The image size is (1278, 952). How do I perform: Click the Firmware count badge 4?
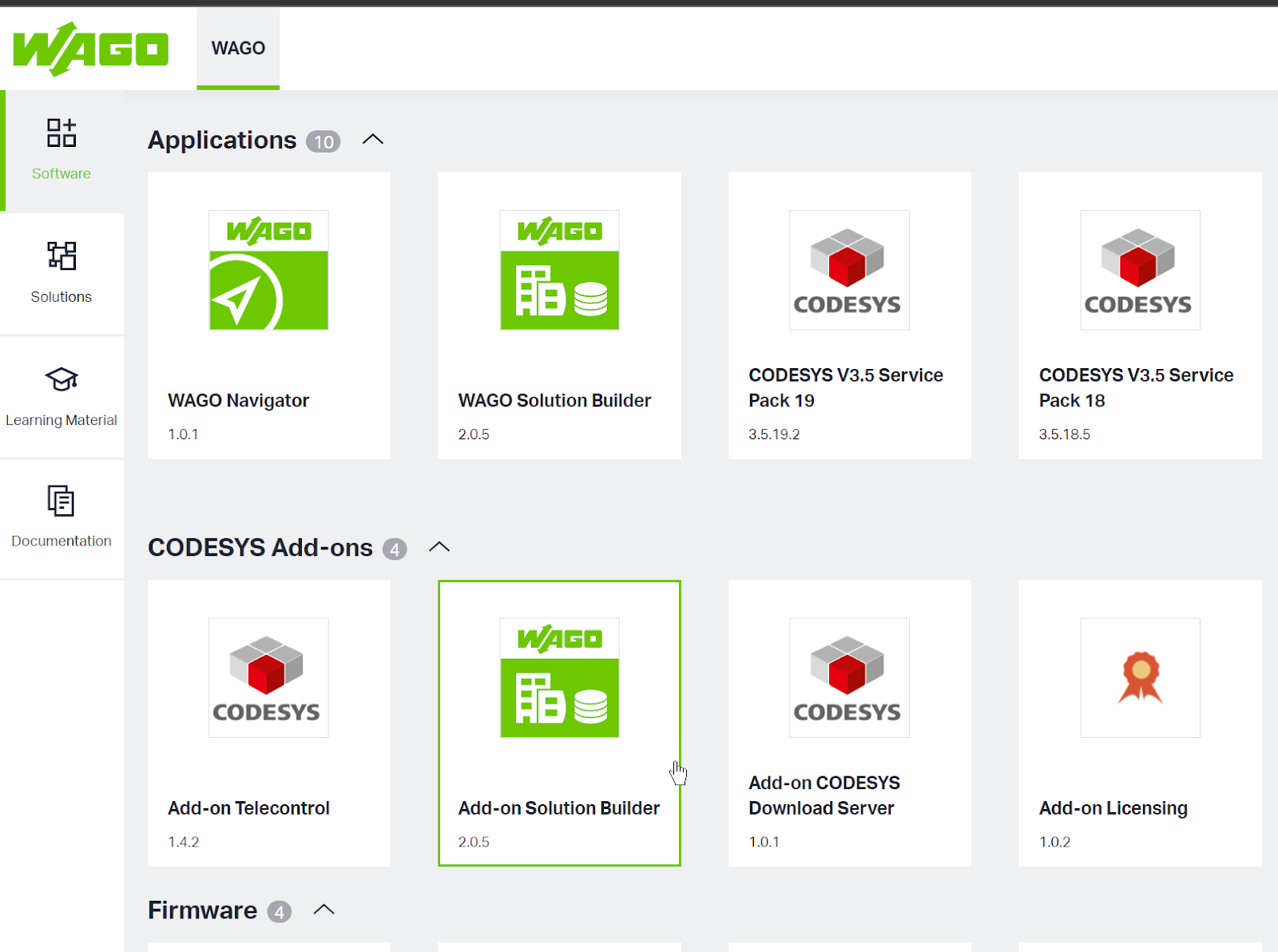pos(279,912)
